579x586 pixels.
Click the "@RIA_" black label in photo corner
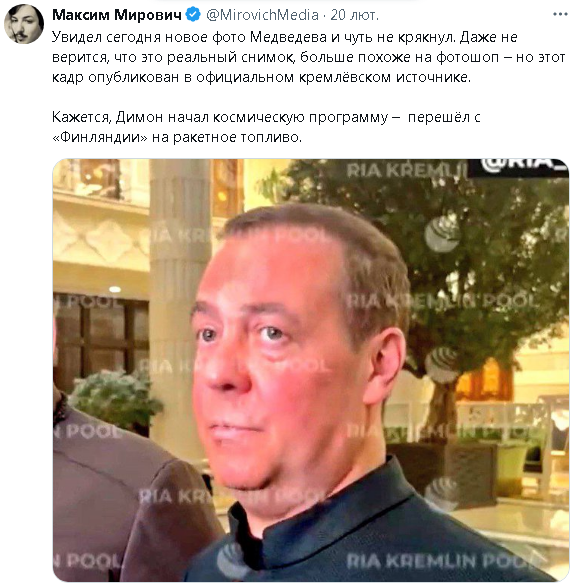point(518,167)
